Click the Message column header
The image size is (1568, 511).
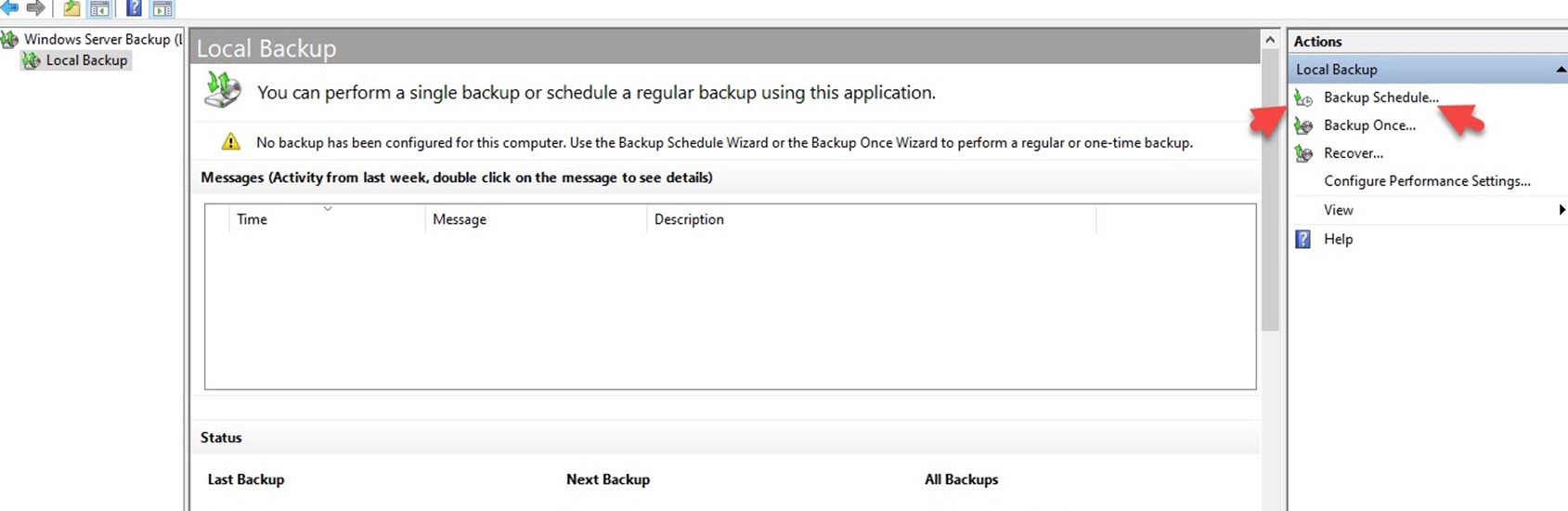pyautogui.click(x=536, y=219)
